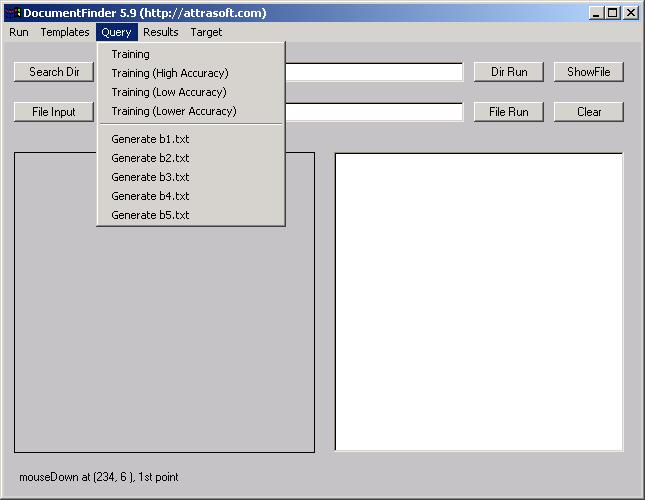
Task: Choose Training (Low Accuracy) option
Action: pos(168,92)
